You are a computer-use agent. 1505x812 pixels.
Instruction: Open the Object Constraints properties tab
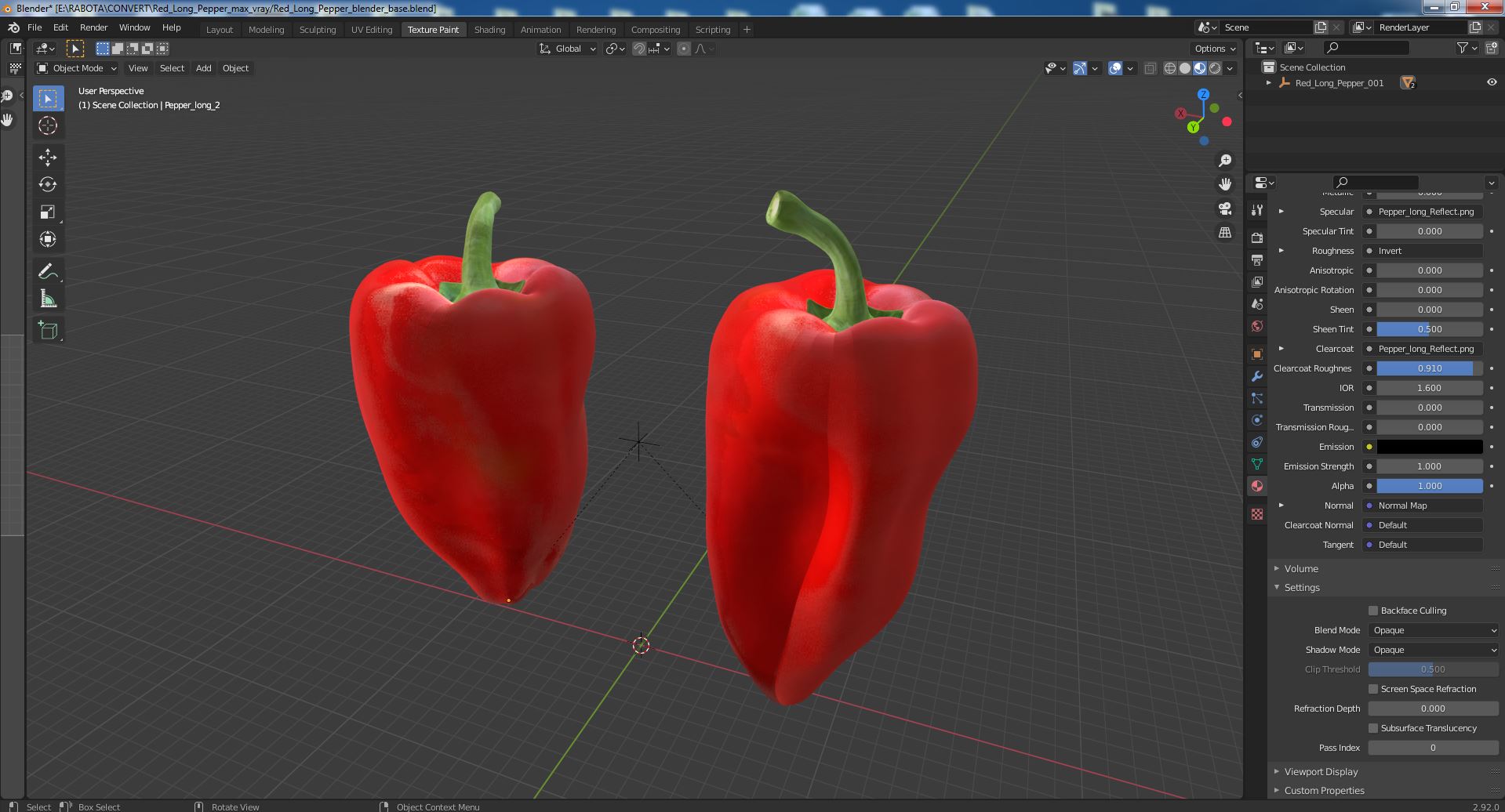[1257, 442]
